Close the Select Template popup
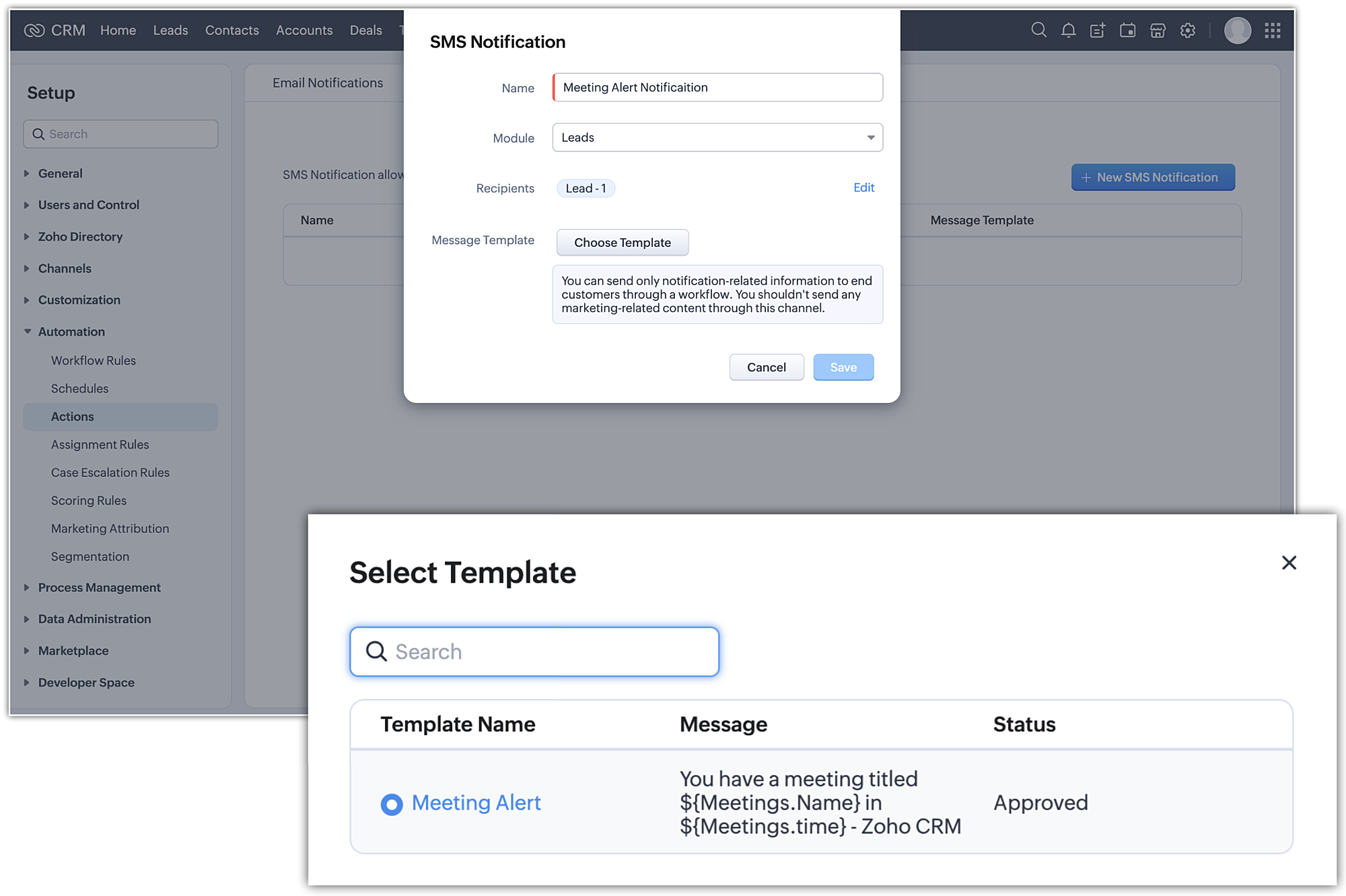1346x896 pixels. (1288, 562)
